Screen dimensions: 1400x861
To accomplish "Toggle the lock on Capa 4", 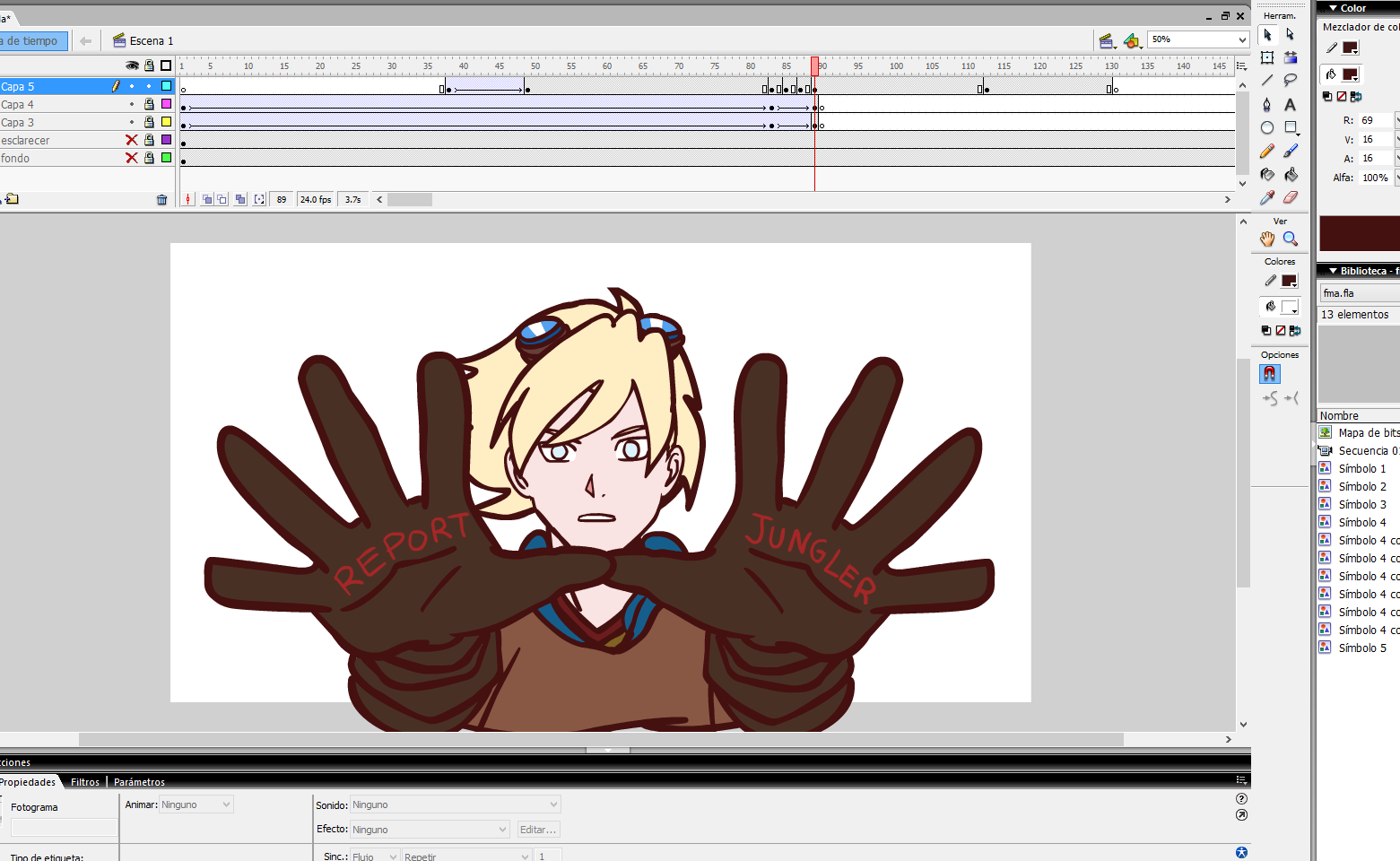I will click(149, 104).
